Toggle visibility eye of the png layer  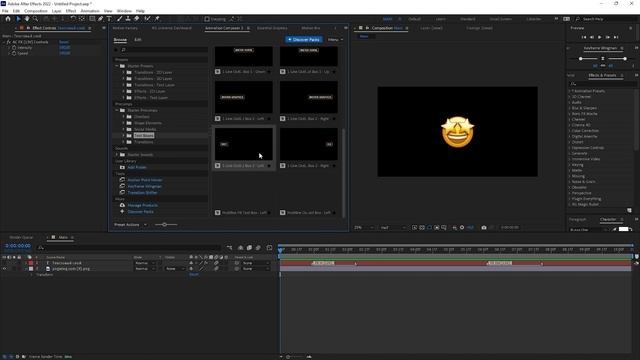(x=4, y=269)
